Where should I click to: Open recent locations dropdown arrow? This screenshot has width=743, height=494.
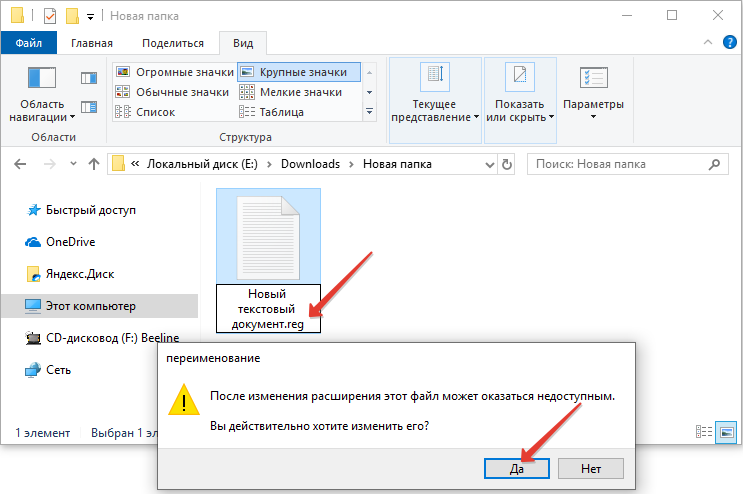click(x=73, y=164)
